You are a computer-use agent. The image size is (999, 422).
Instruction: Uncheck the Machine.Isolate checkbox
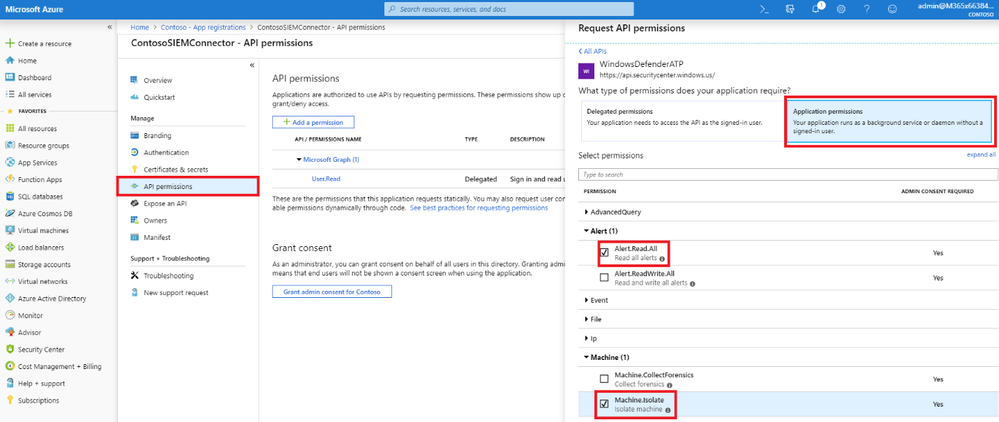pos(604,404)
